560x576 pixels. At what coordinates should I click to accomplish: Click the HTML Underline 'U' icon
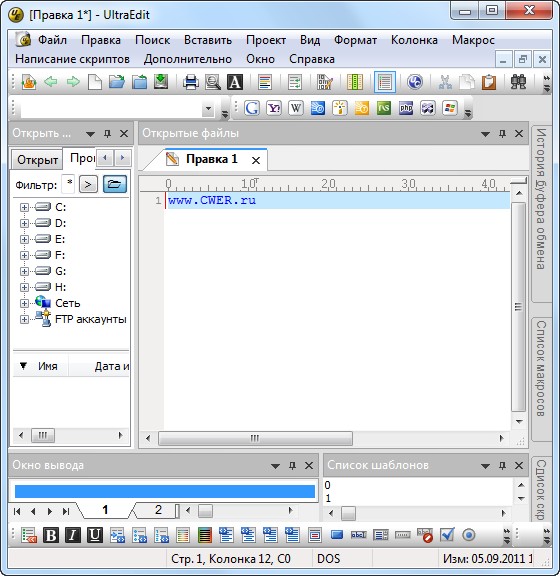(x=95, y=535)
